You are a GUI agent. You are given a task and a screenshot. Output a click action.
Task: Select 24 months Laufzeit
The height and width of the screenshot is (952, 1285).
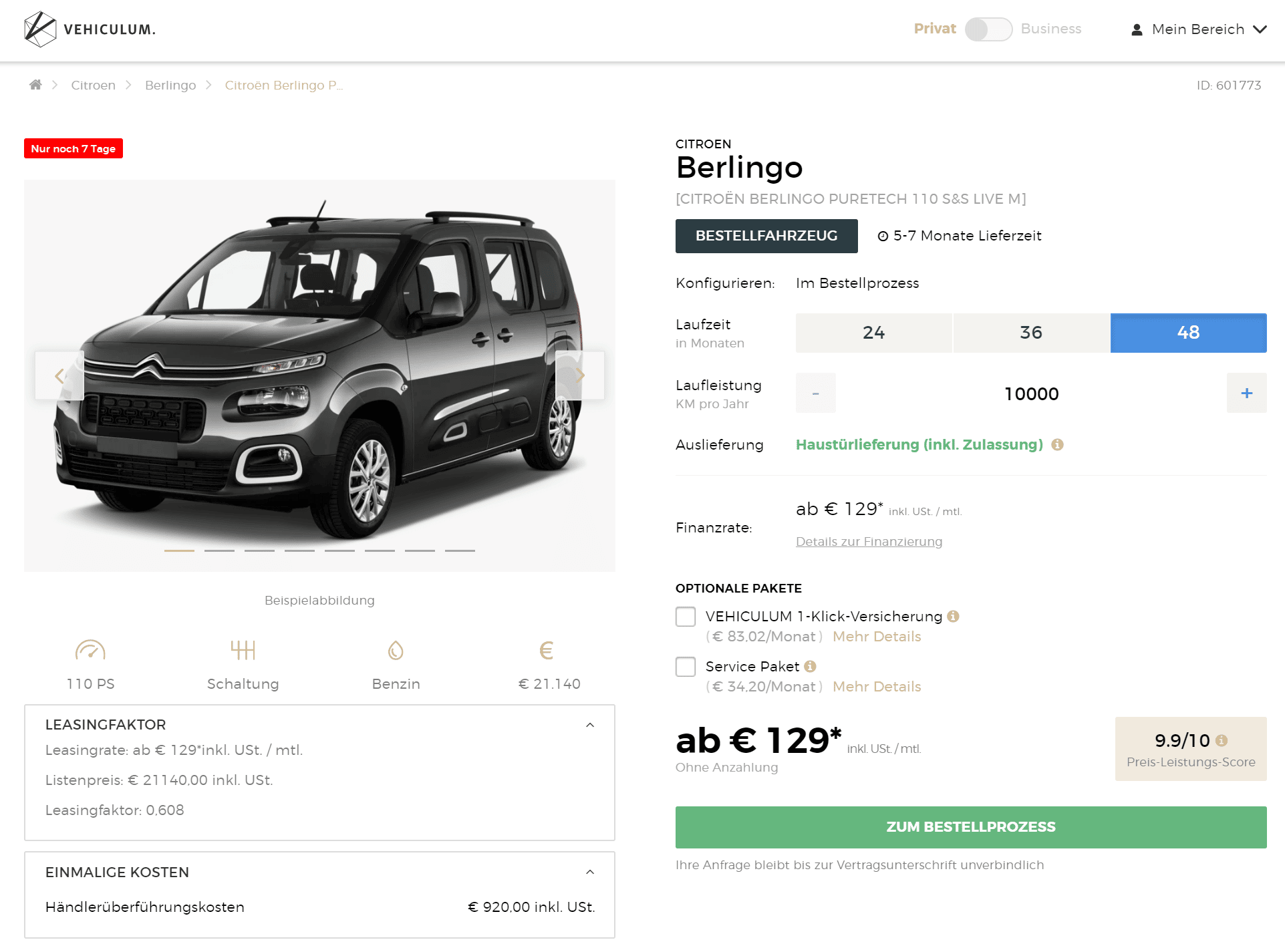873,333
